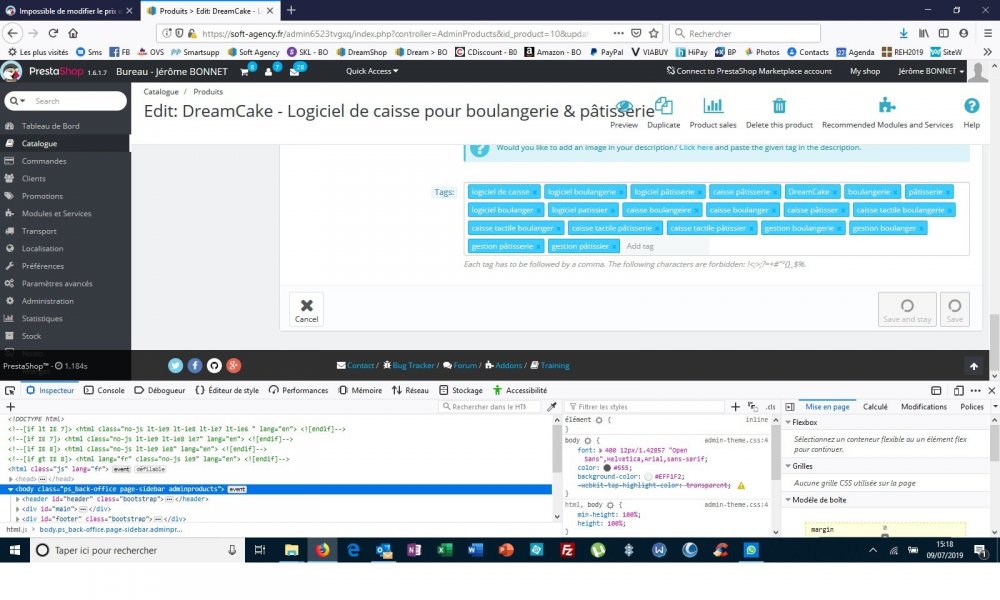
Task: Collapse the Modèle de boîte section
Action: pyautogui.click(x=788, y=500)
